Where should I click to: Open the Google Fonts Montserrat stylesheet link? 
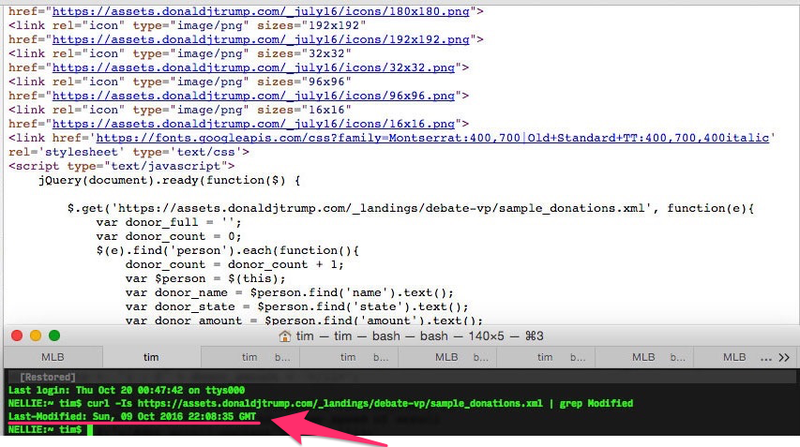point(433,138)
